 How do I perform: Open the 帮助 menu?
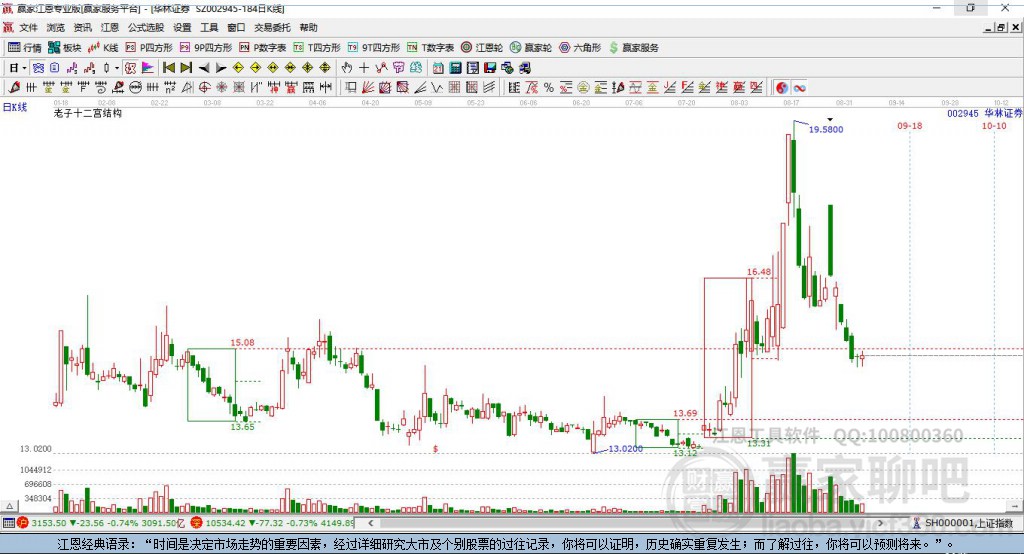coord(308,27)
